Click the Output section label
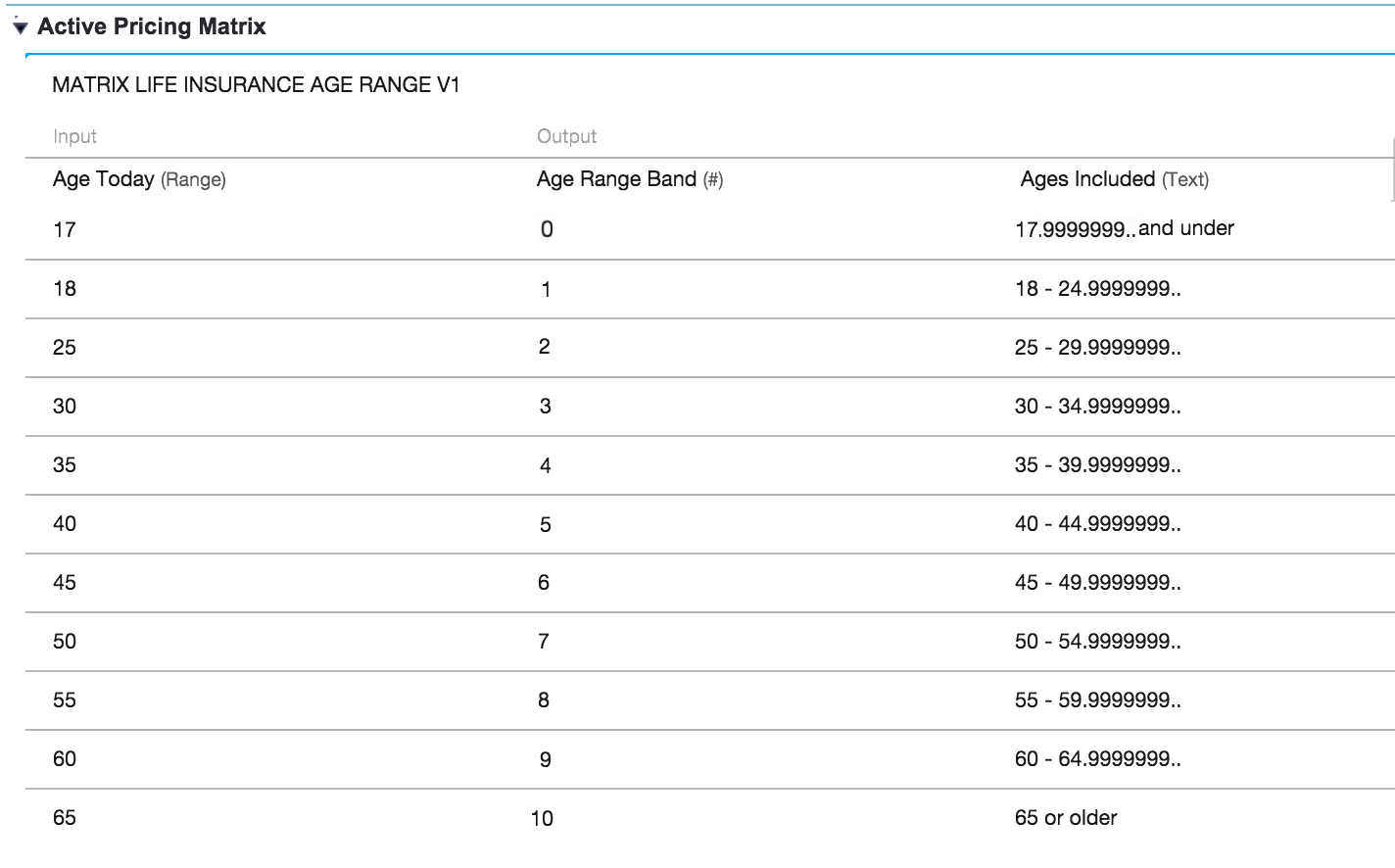The width and height of the screenshot is (1395, 868). 566,136
